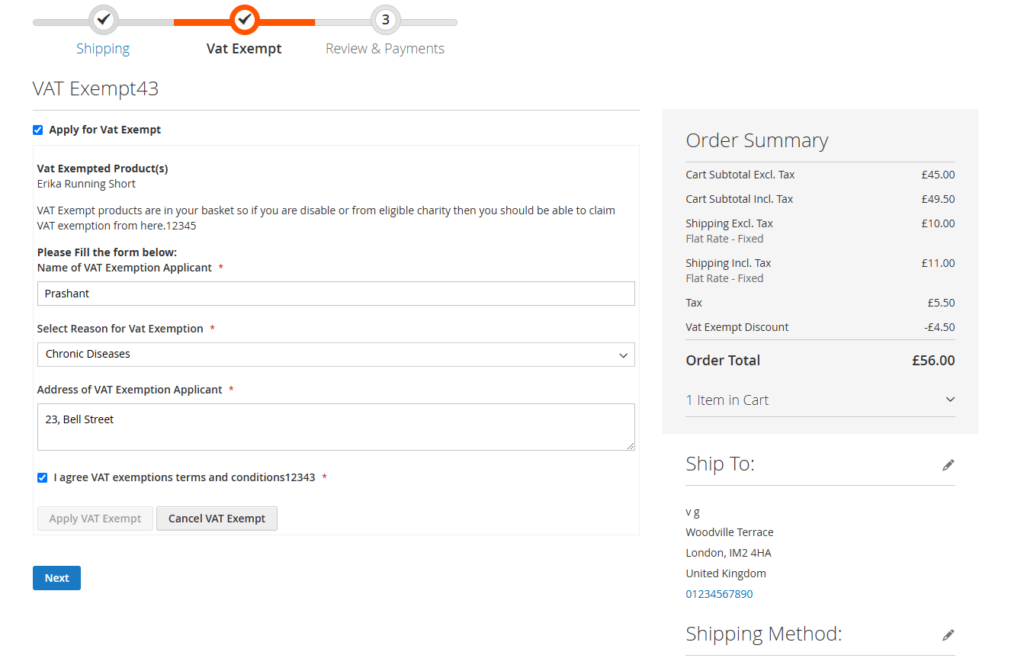The image size is (1024, 668).
Task: Click the blue Next button
Action: [x=57, y=578]
